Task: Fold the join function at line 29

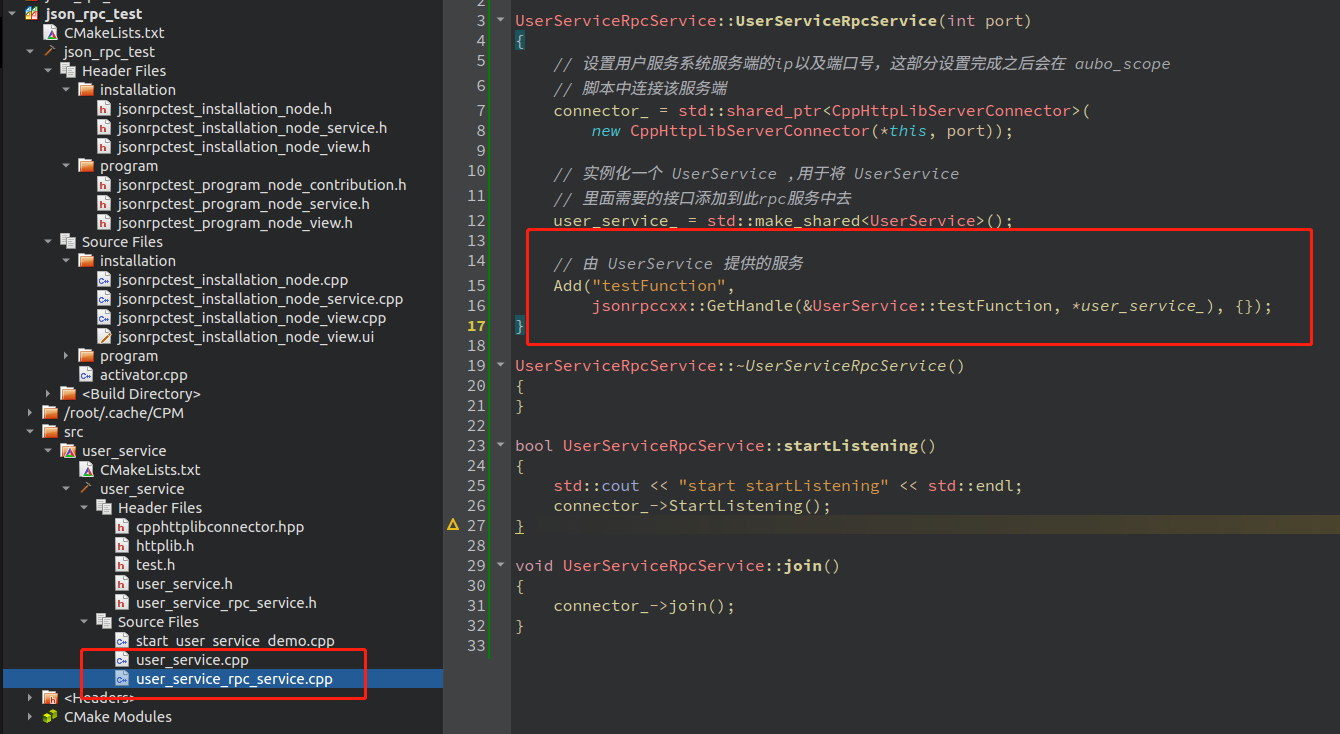Action: click(x=501, y=566)
